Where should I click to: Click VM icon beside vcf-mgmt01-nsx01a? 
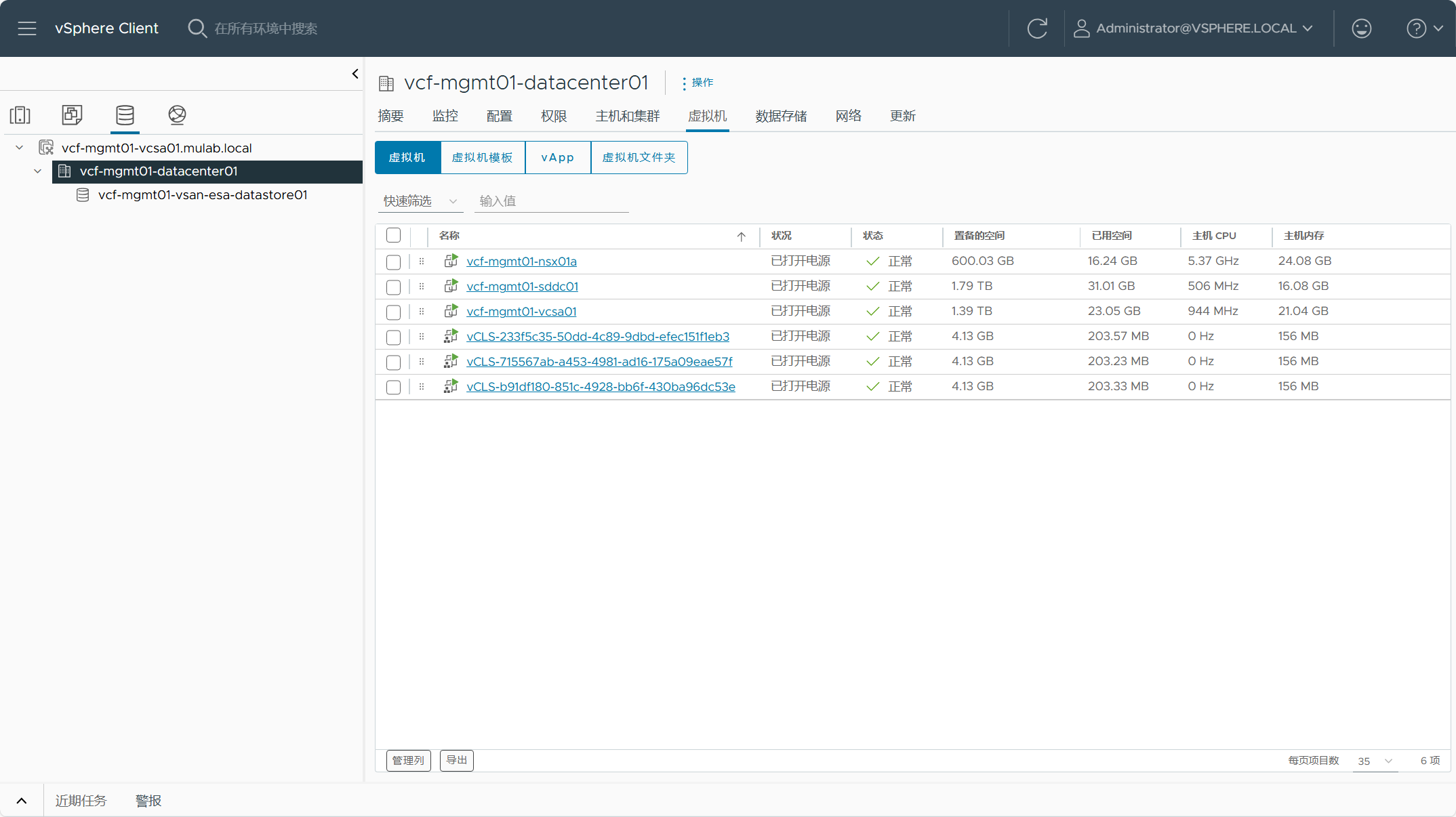pyautogui.click(x=451, y=260)
